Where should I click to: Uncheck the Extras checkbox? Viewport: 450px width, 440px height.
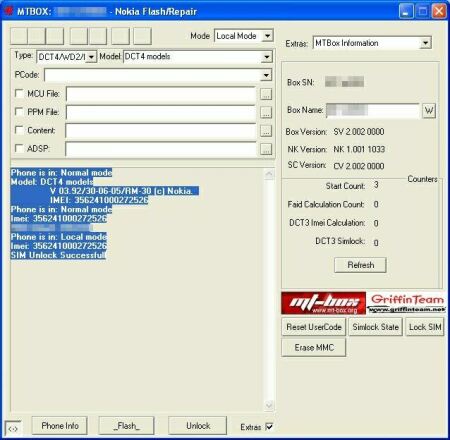[x=269, y=426]
